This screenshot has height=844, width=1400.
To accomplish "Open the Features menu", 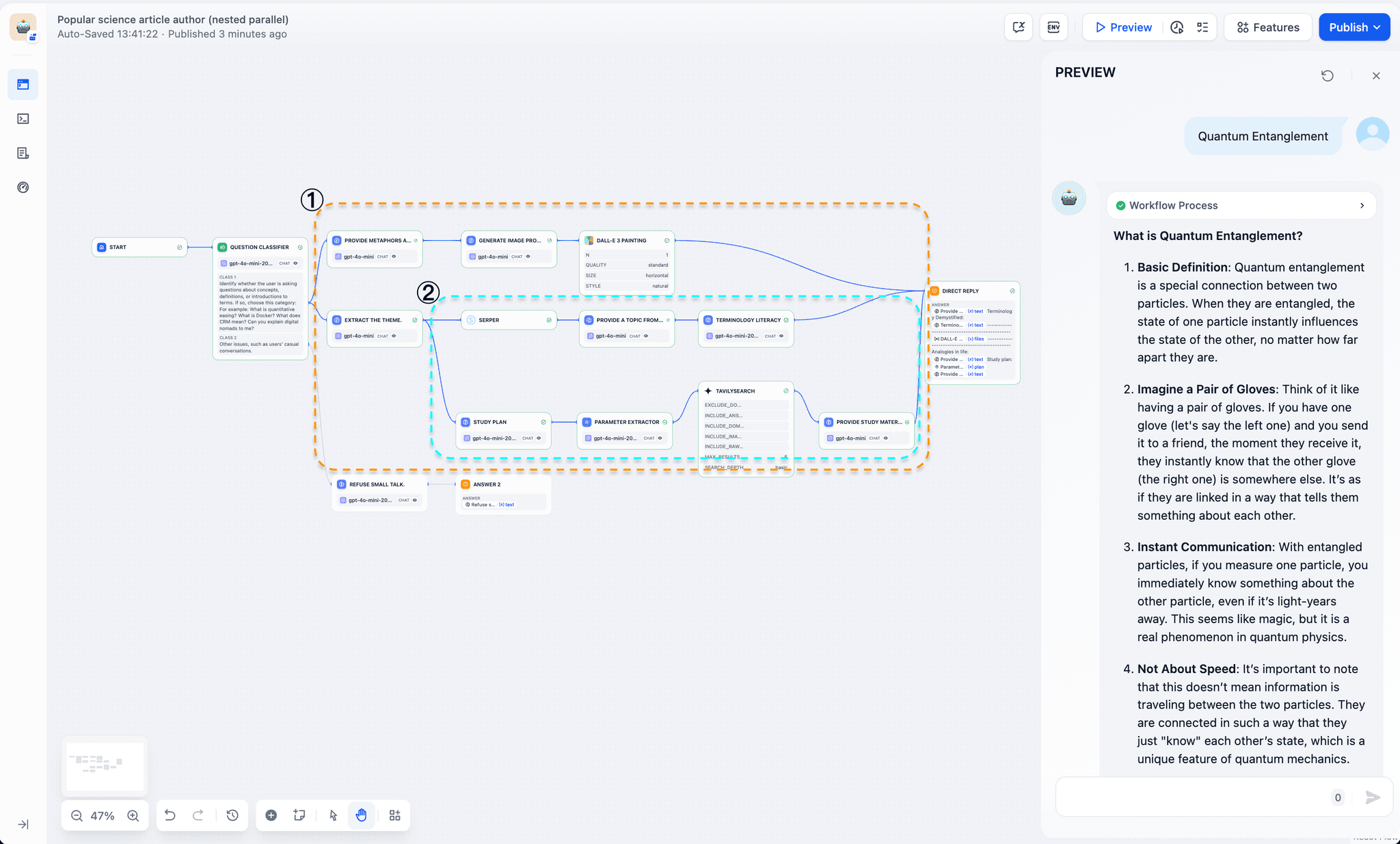I will [x=1267, y=27].
